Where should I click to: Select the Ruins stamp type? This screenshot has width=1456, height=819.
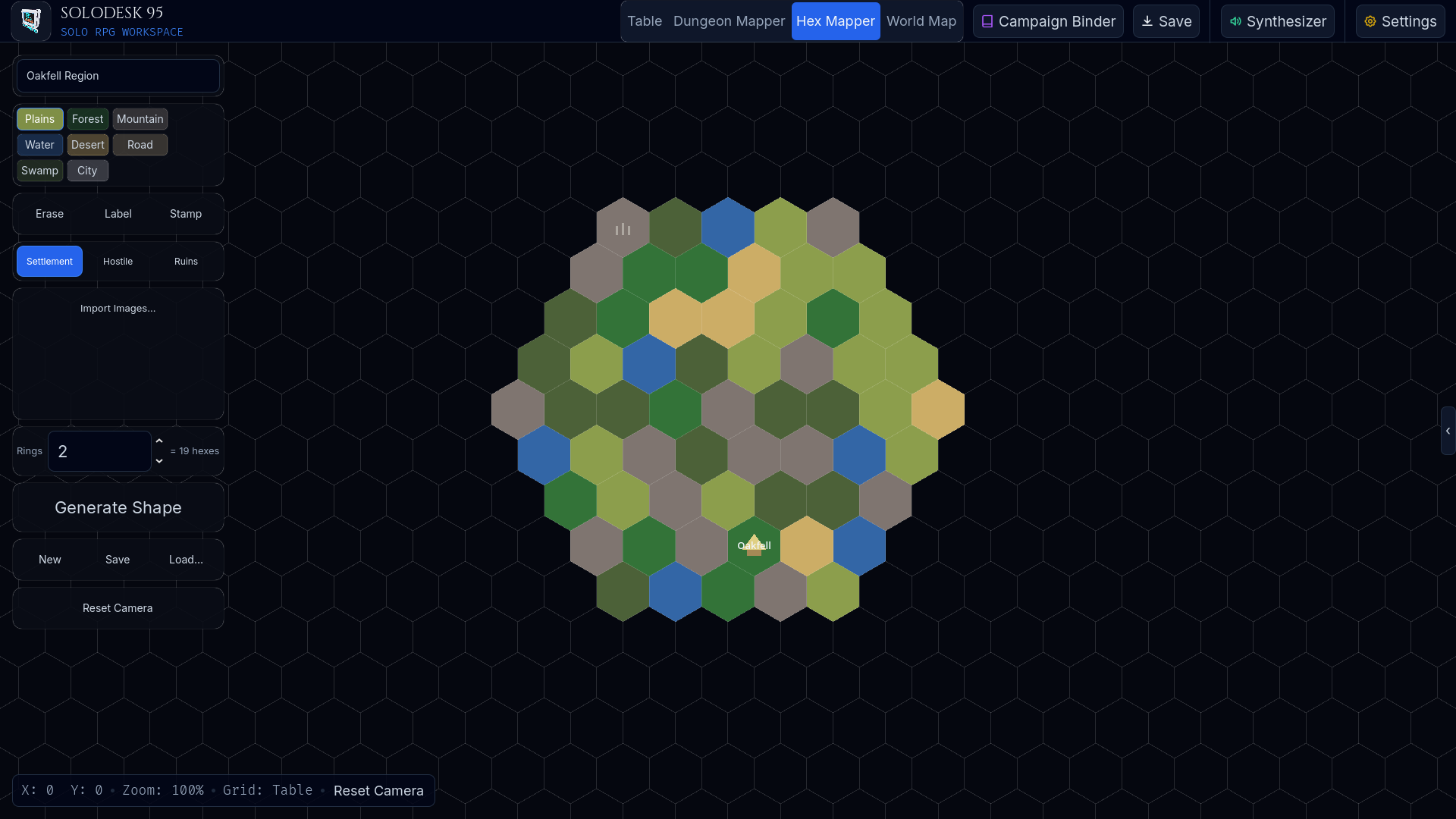(x=186, y=262)
